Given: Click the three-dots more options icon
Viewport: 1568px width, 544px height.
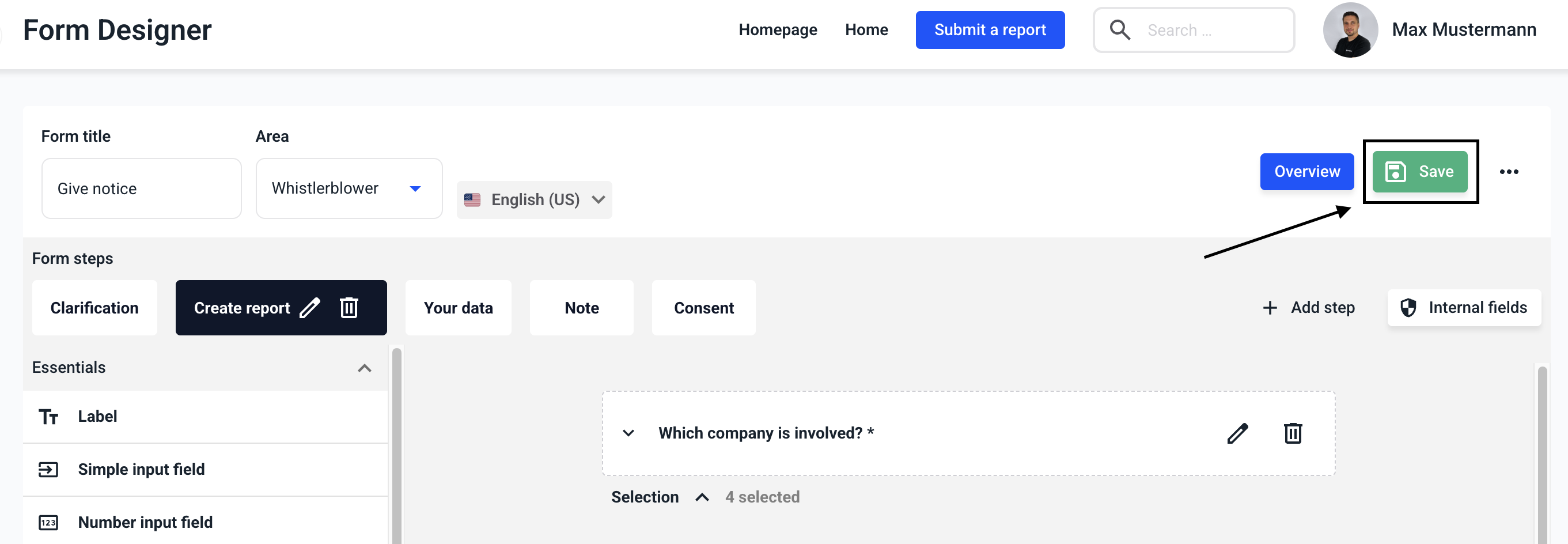Looking at the screenshot, I should (x=1508, y=172).
